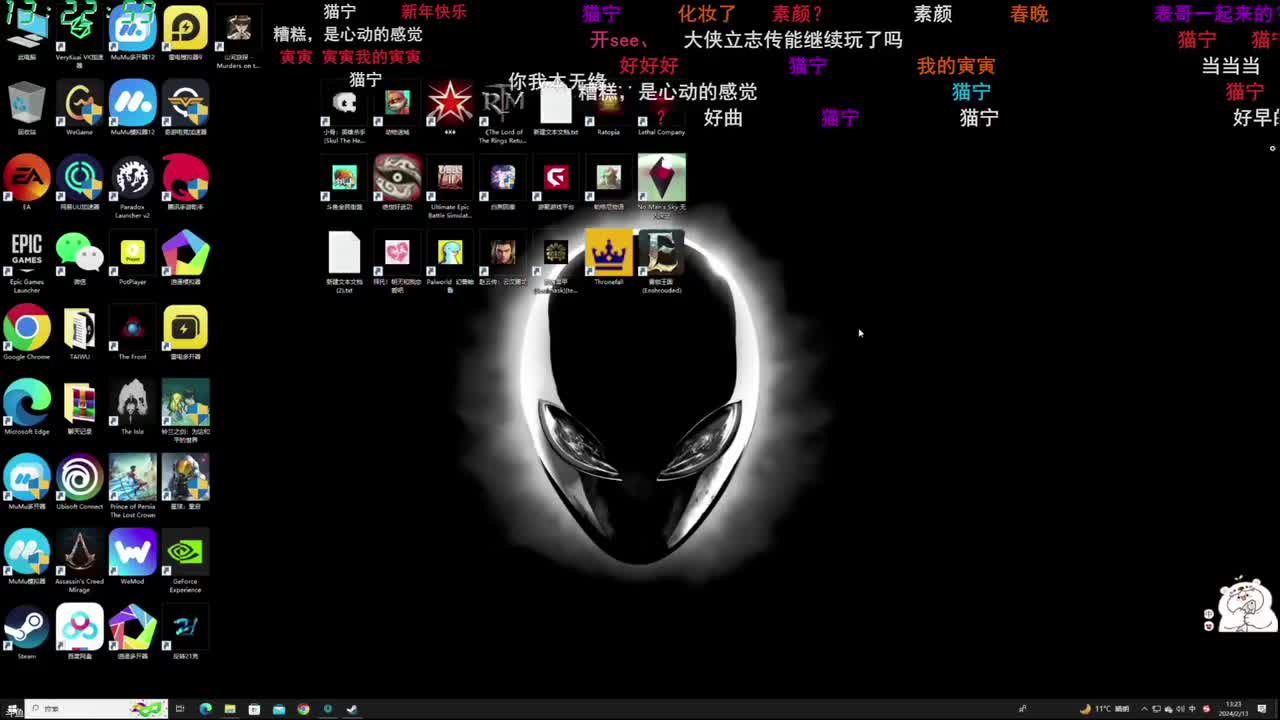
Task: Open the pink heart game shortcut
Action: (x=397, y=262)
